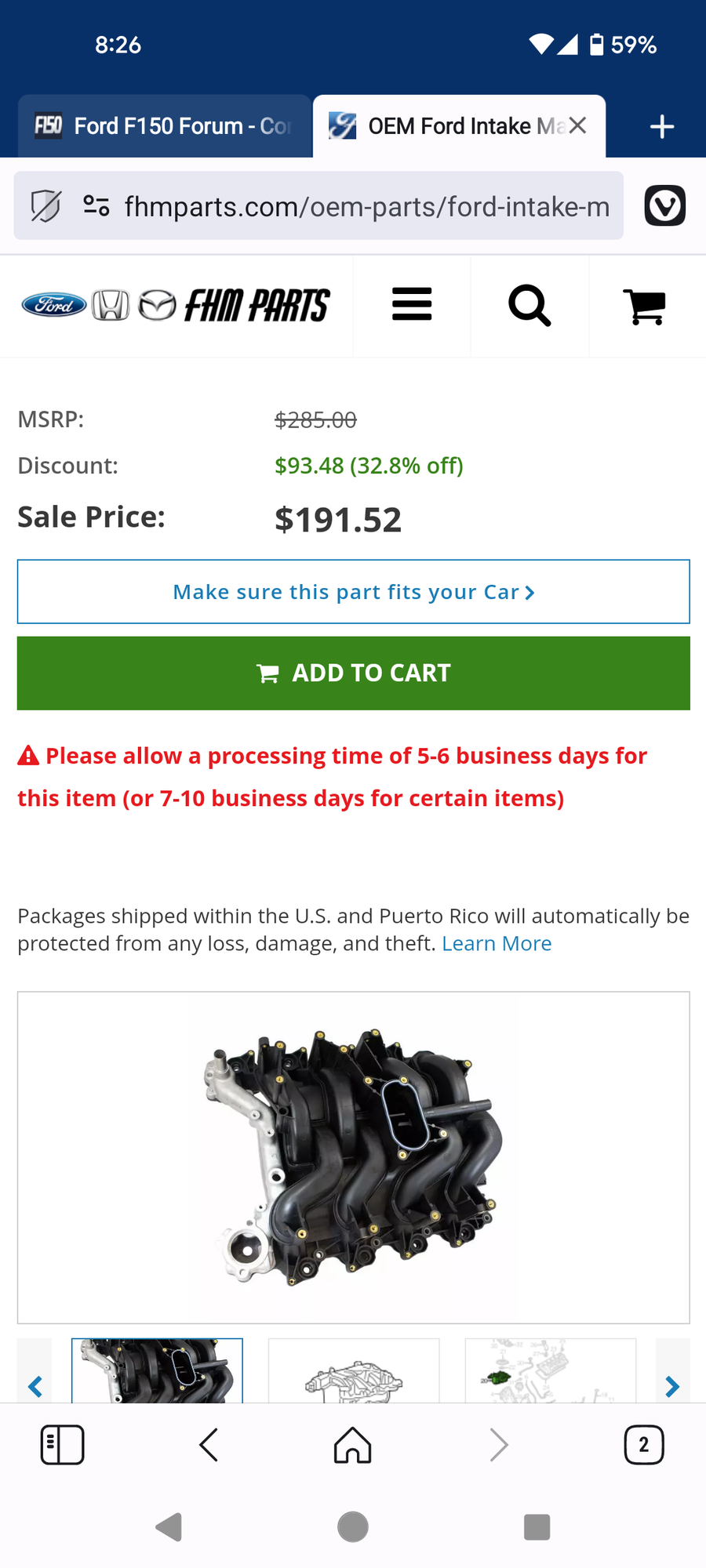Open the tab switcher showing 2 tabs

[644, 1445]
